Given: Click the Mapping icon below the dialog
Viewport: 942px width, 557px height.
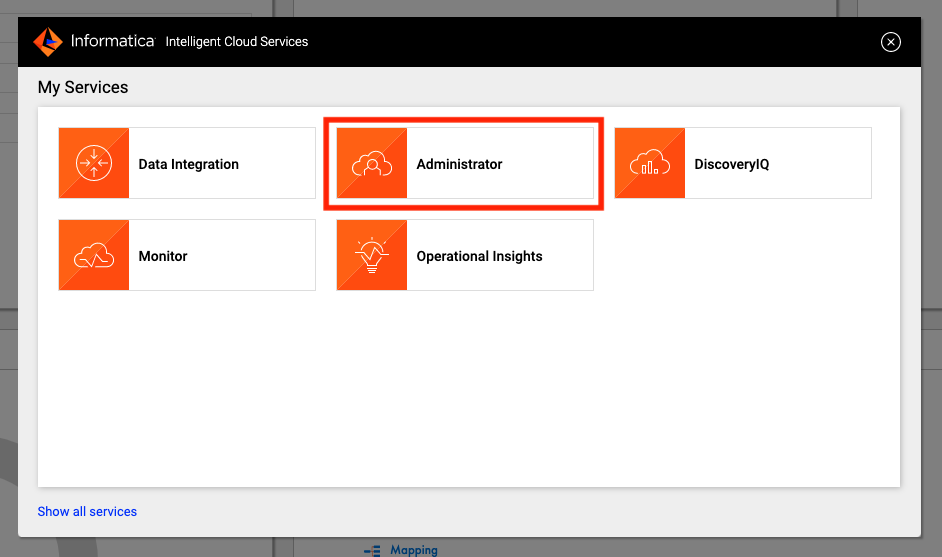Looking at the screenshot, I should [372, 550].
